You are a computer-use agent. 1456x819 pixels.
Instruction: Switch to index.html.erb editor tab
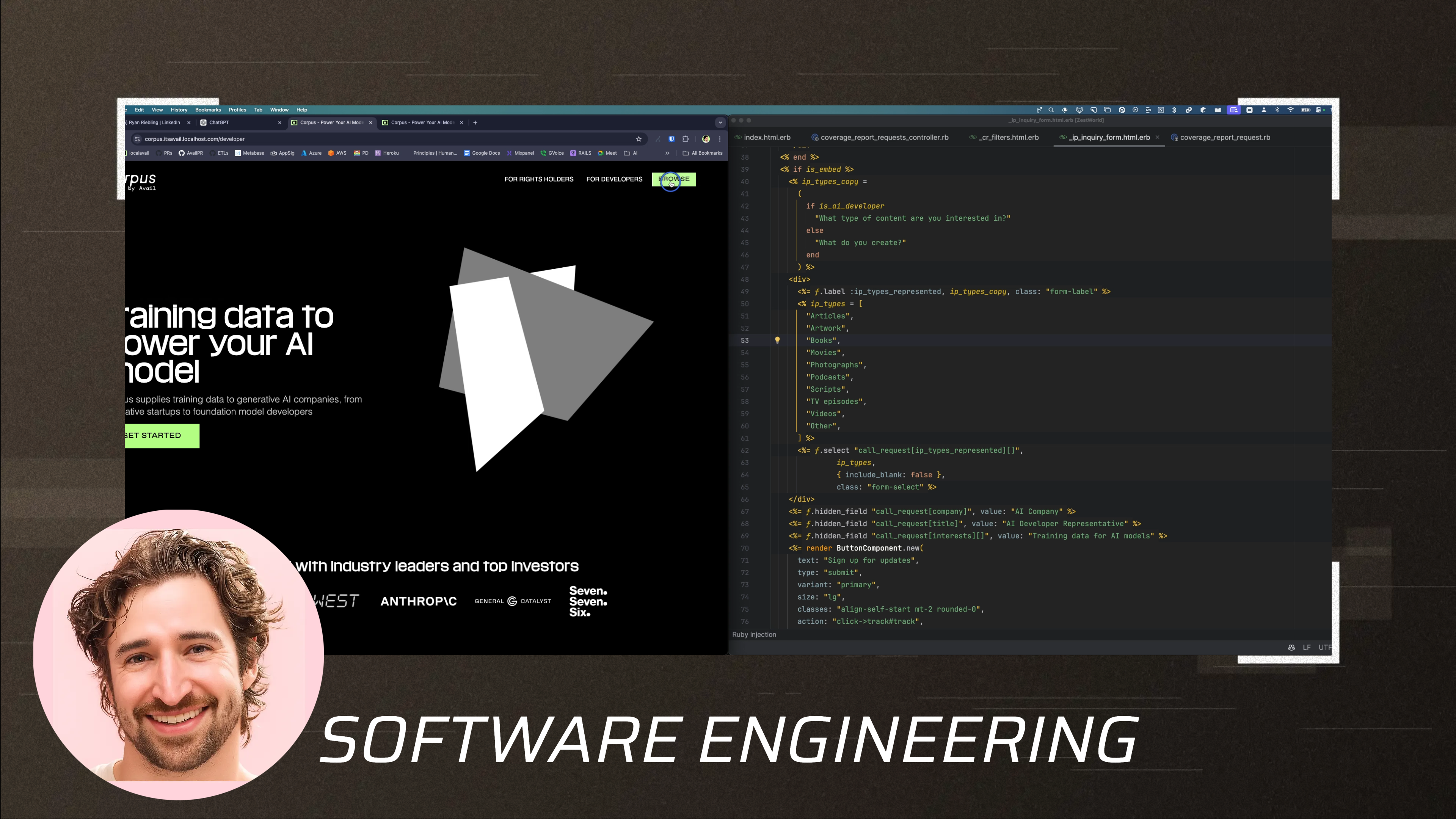[x=763, y=137]
